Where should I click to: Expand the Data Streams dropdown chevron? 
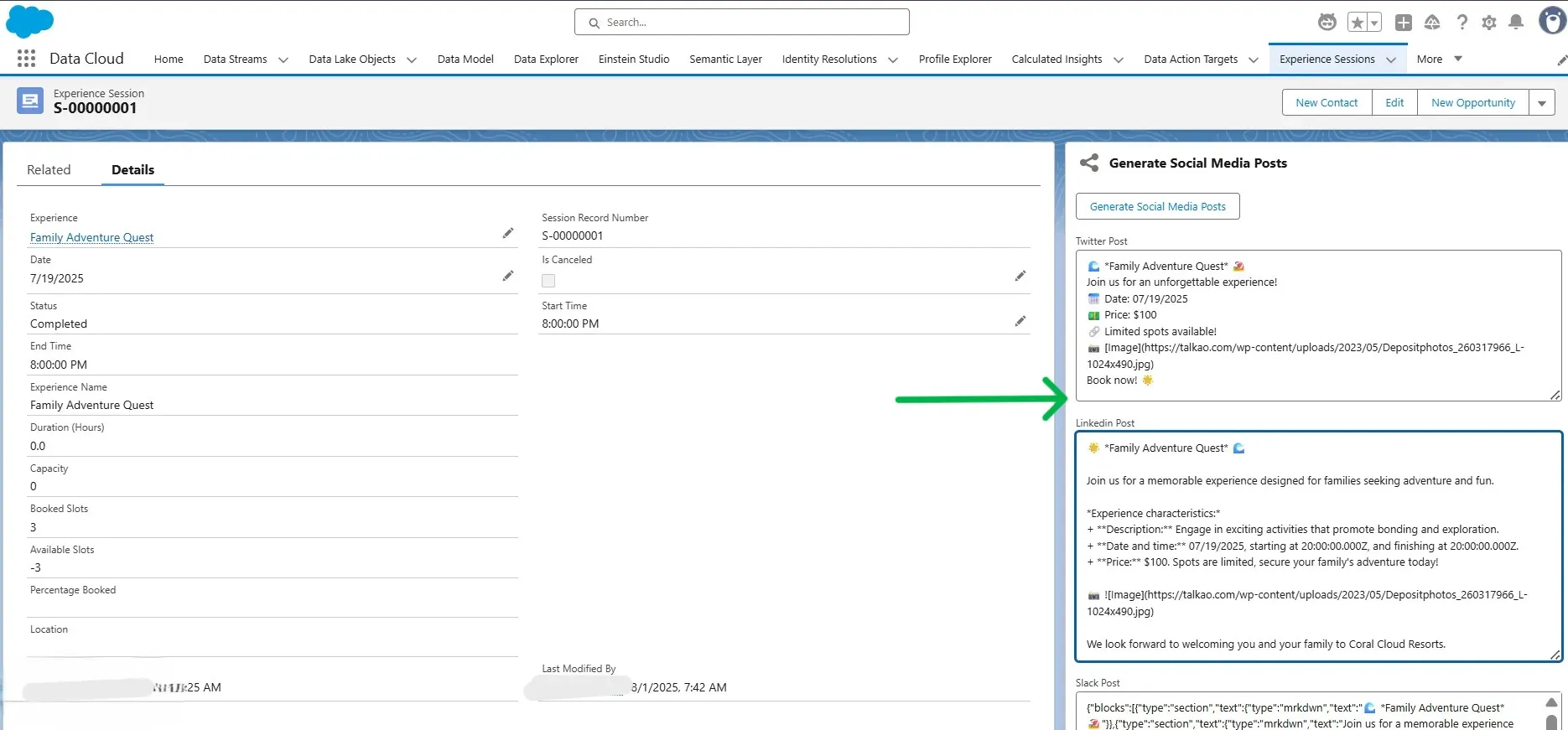283,60
